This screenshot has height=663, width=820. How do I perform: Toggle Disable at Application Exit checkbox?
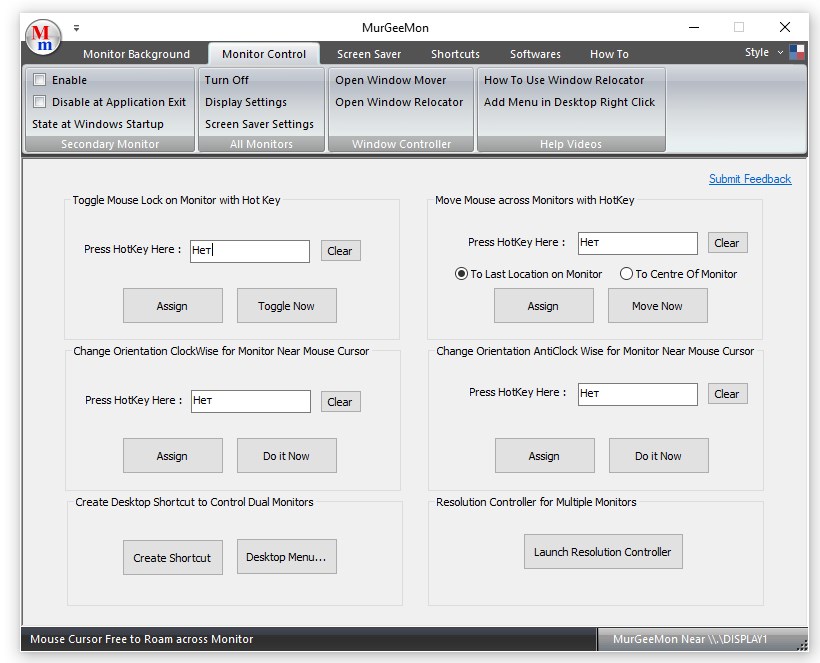39,101
